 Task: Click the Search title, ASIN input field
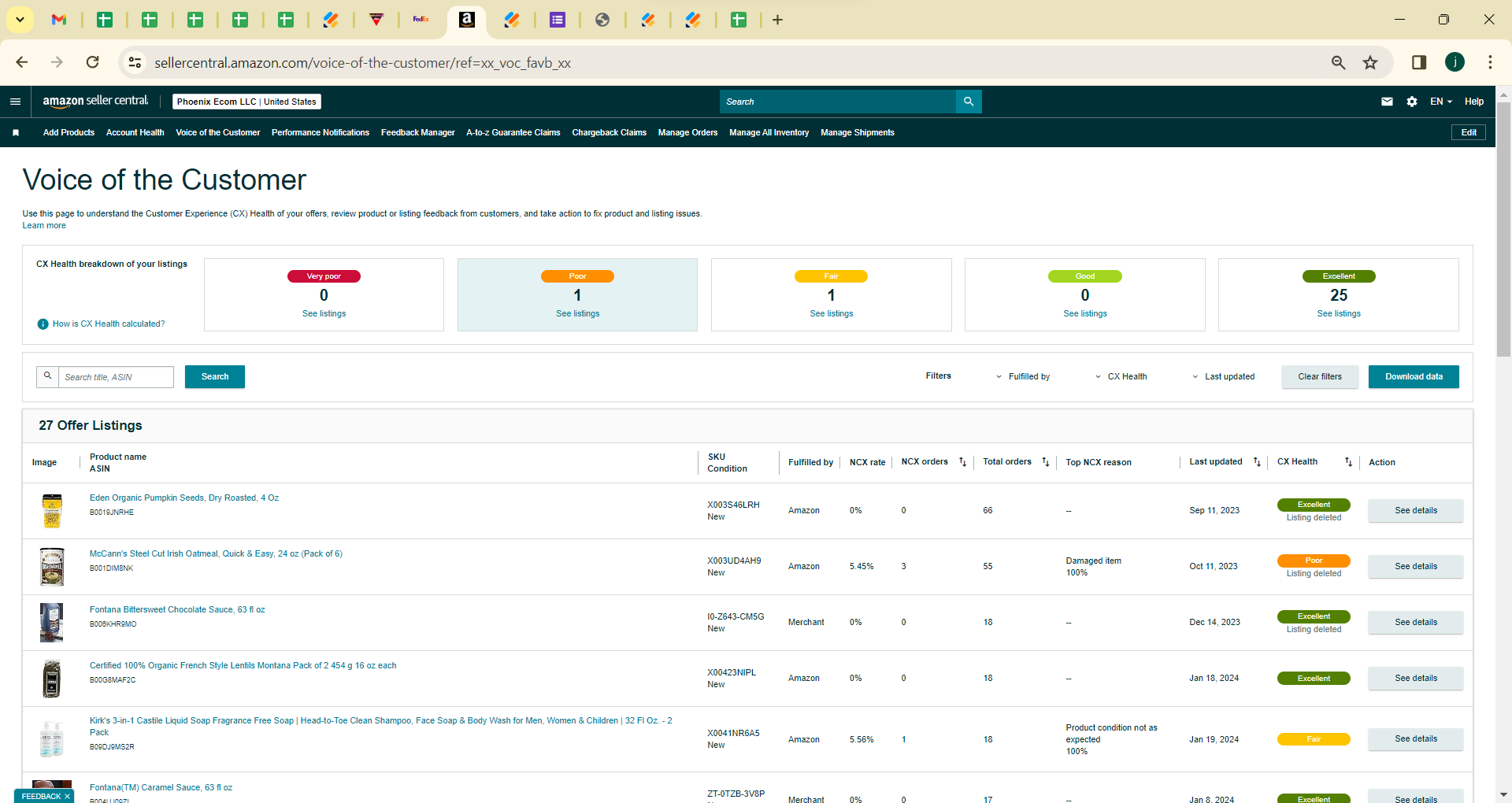116,377
